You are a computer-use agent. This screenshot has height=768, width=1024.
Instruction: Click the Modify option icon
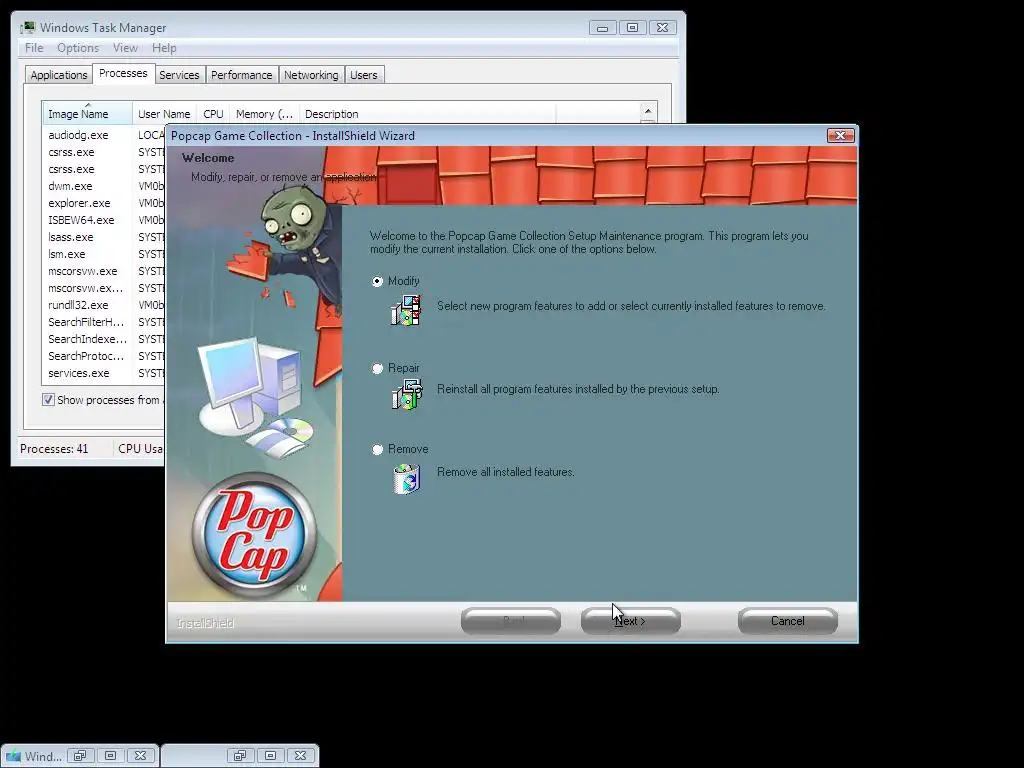click(x=406, y=310)
